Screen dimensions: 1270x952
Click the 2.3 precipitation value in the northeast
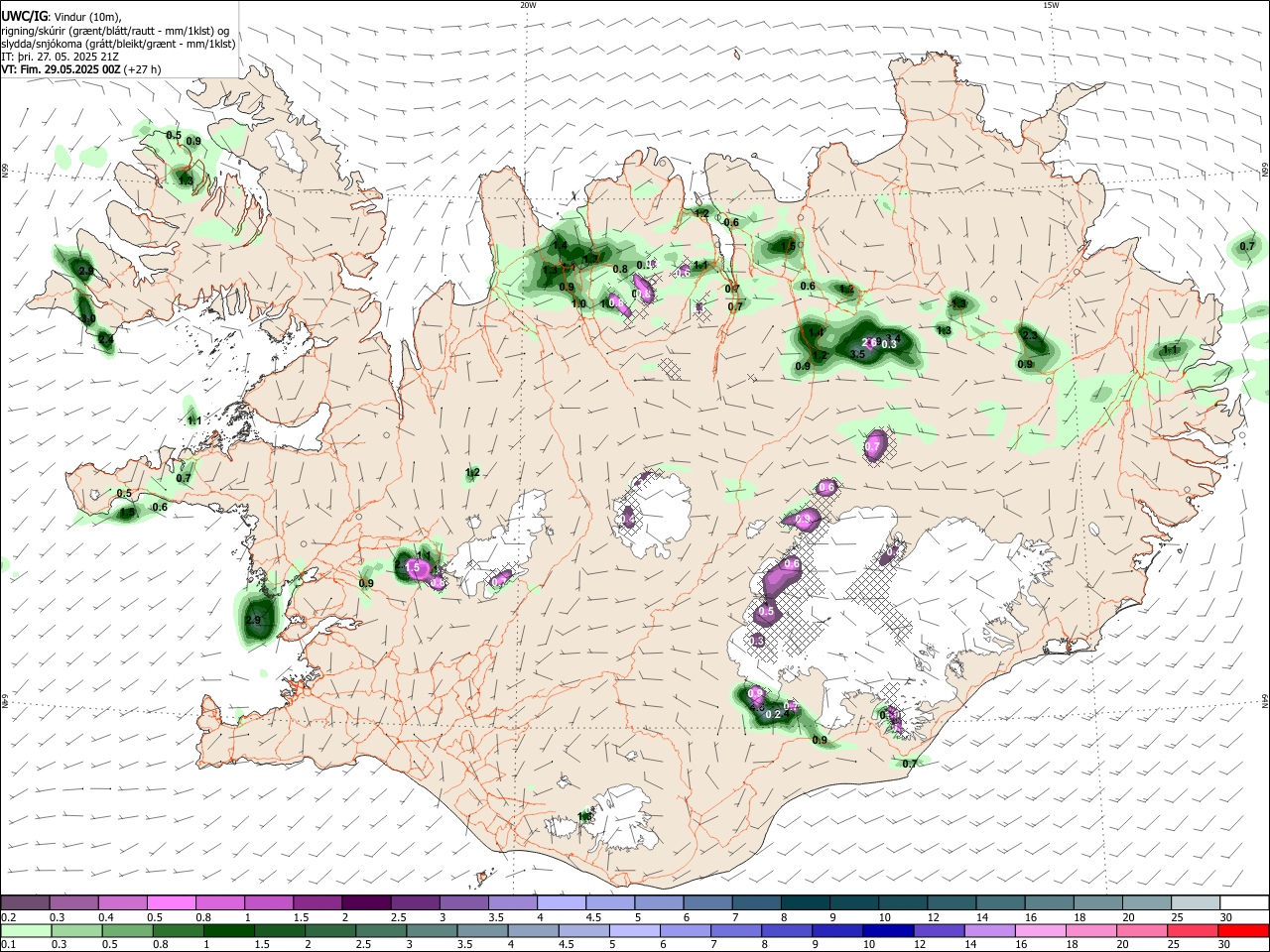1030,336
